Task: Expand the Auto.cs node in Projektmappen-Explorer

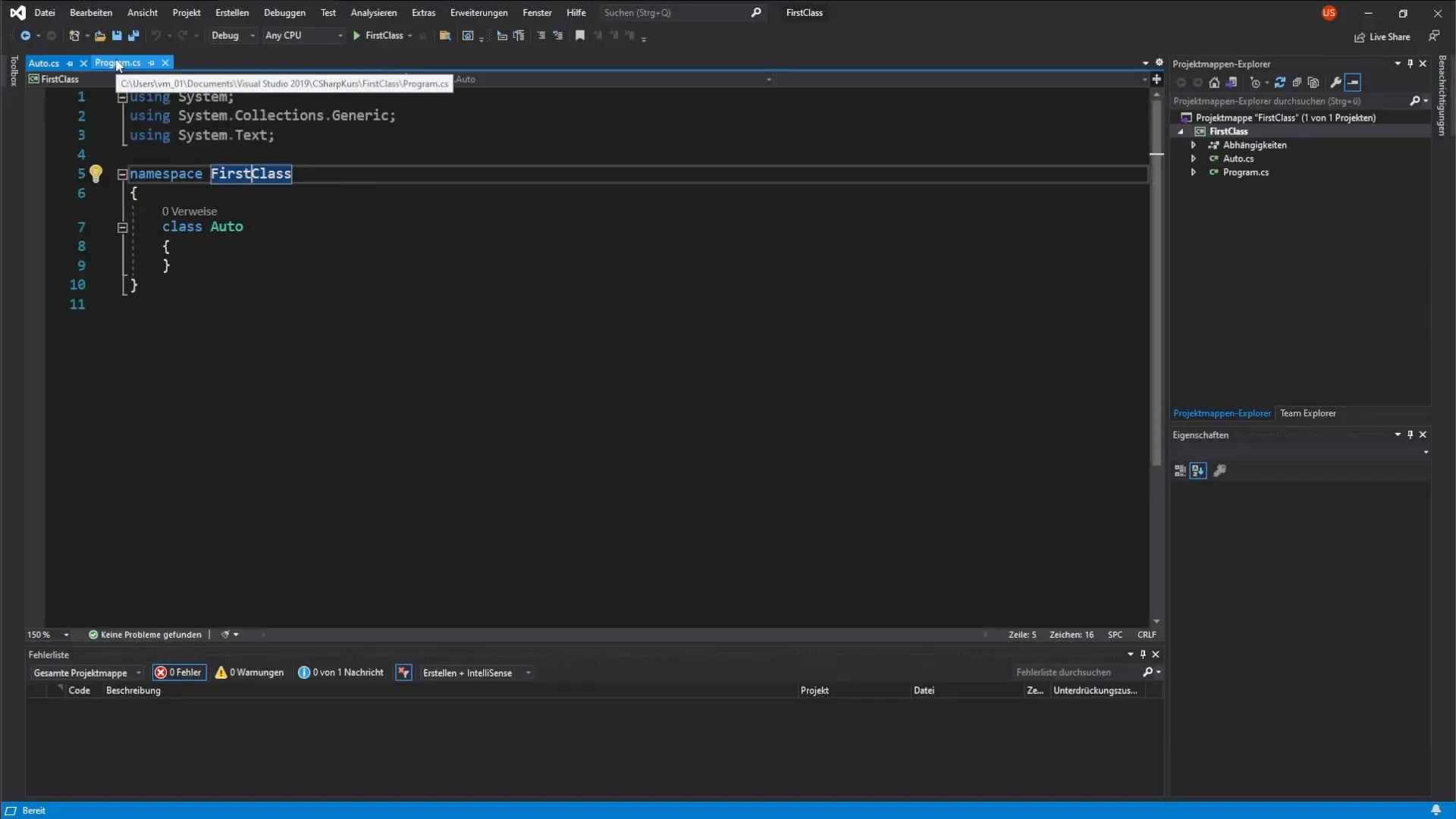Action: 1194,158
